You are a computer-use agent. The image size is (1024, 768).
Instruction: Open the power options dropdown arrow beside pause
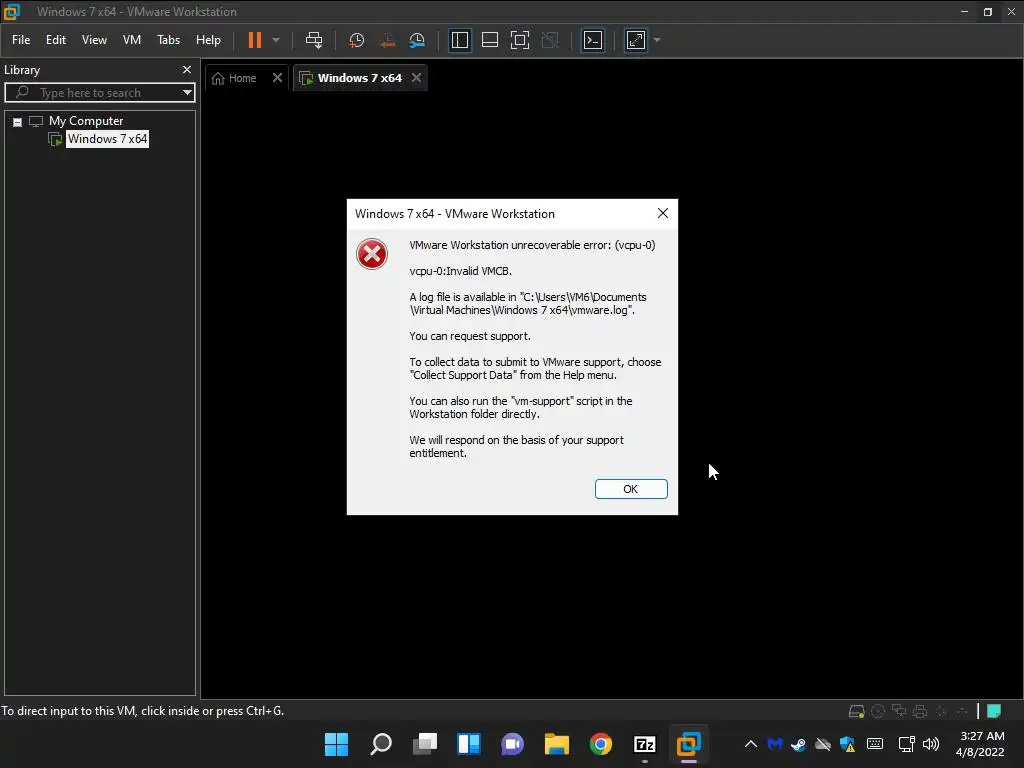point(276,40)
